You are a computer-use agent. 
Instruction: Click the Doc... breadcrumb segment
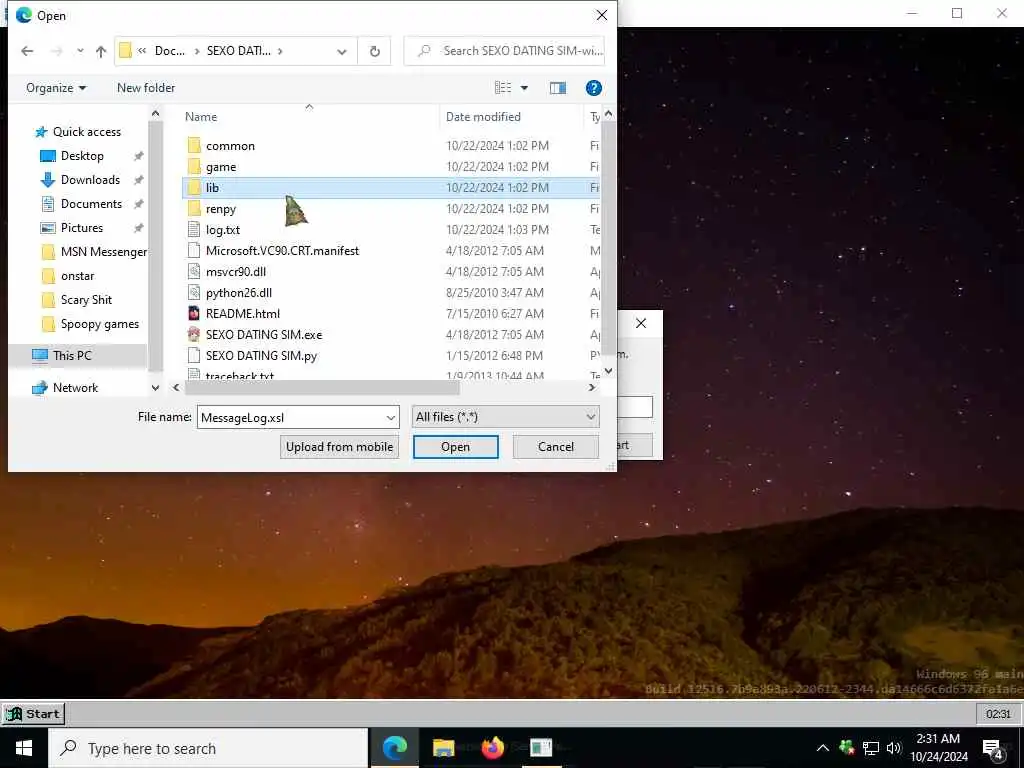(x=169, y=51)
